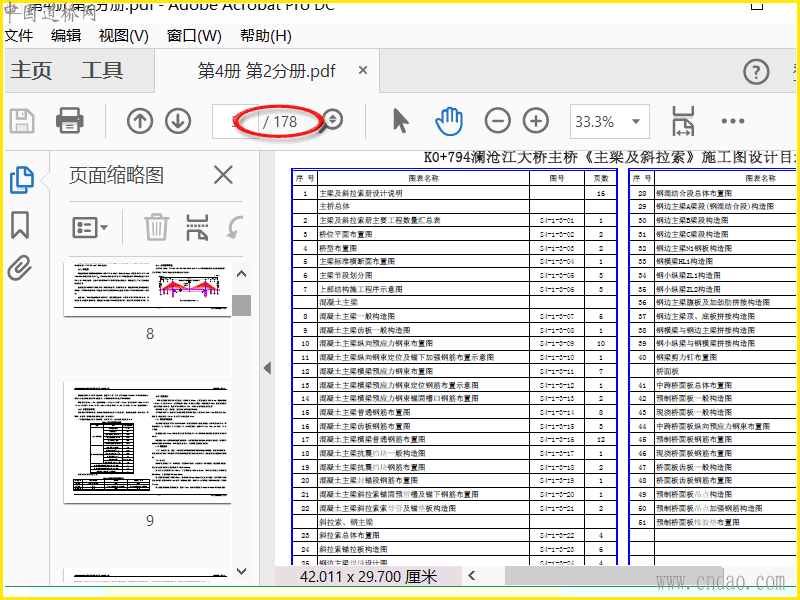The width and height of the screenshot is (800, 600).
Task: Click row 主梁节段划分图
Action: click(454, 275)
